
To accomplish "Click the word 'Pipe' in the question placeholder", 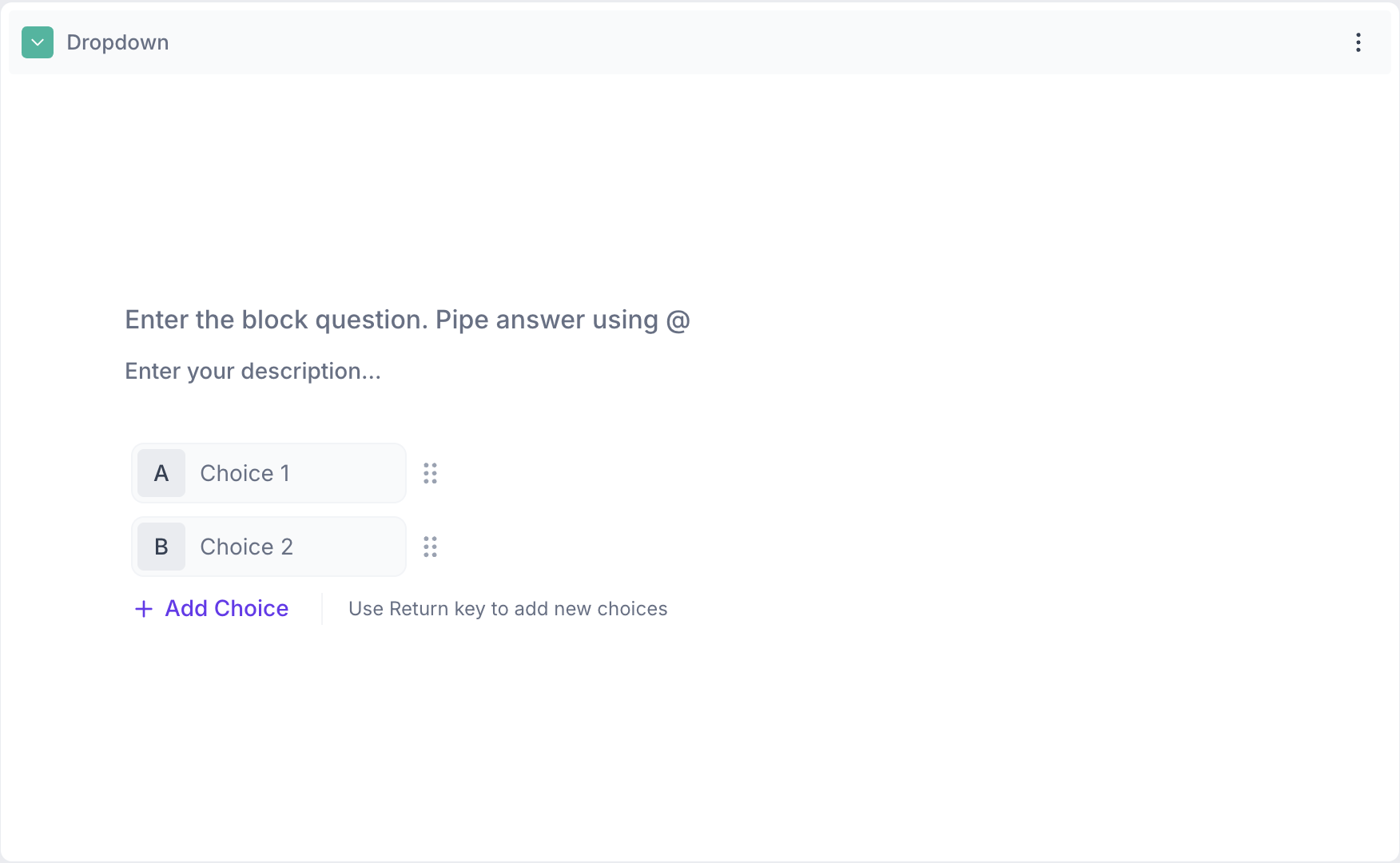I will (462, 320).
